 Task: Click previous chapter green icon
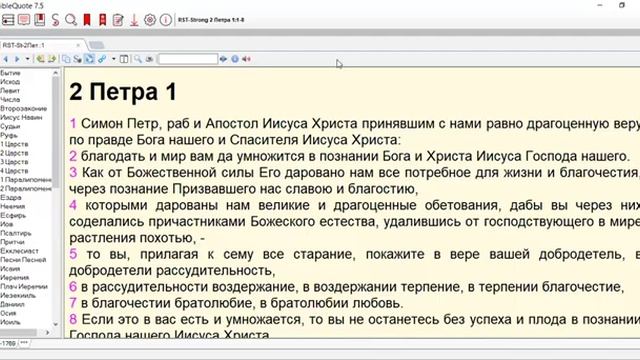[40, 59]
